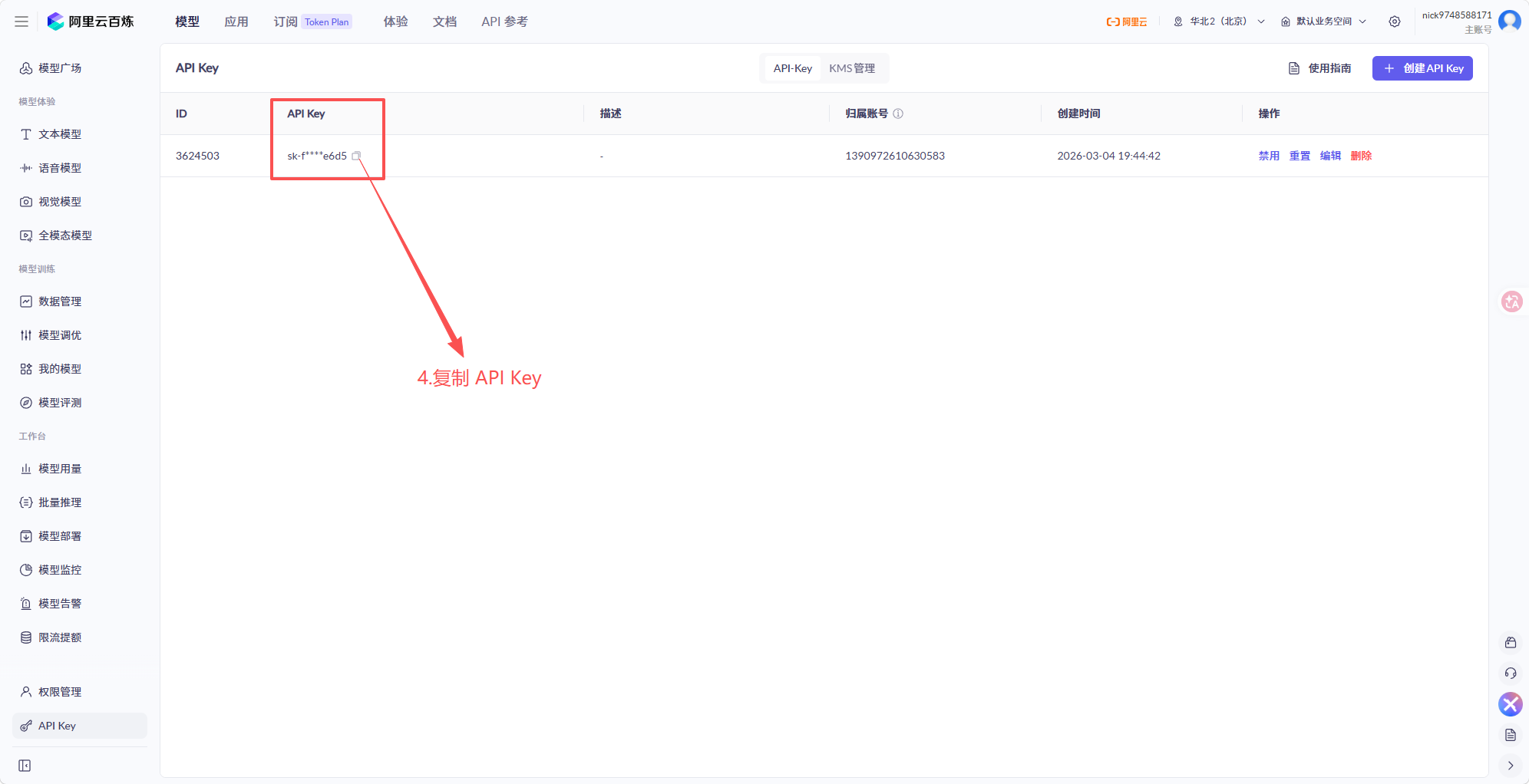
Task: Open the API 参考 top menu
Action: tap(504, 21)
